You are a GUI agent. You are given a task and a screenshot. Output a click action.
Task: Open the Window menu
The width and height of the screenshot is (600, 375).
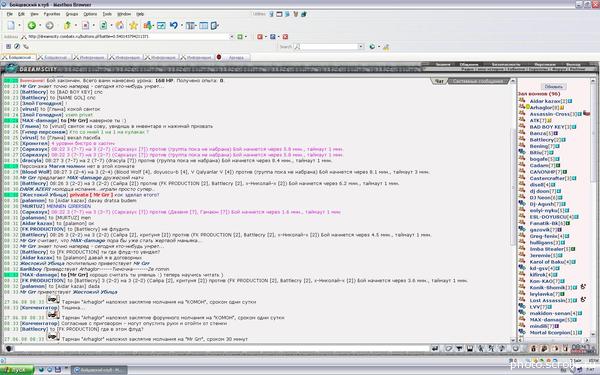coord(124,14)
